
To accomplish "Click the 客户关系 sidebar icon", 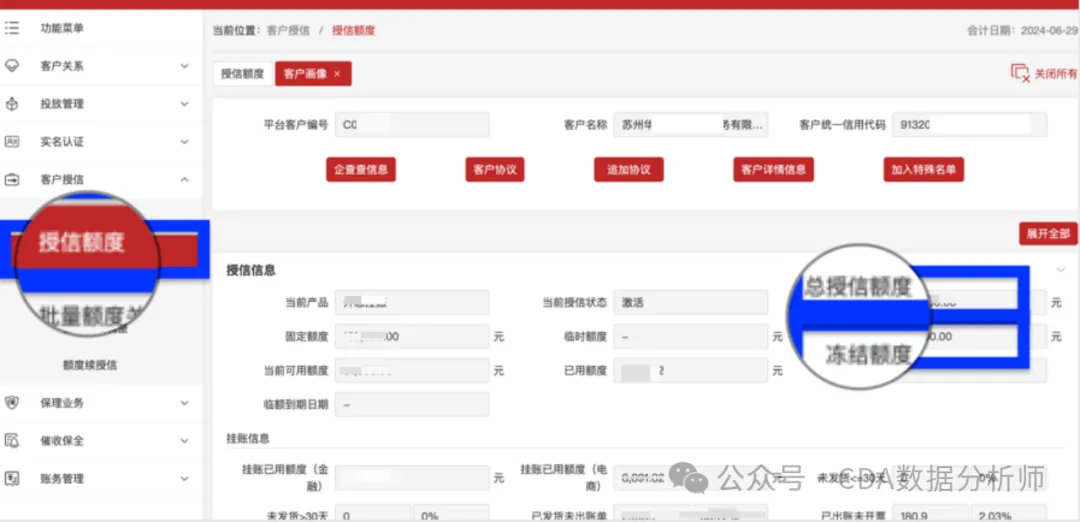I will coord(13,66).
